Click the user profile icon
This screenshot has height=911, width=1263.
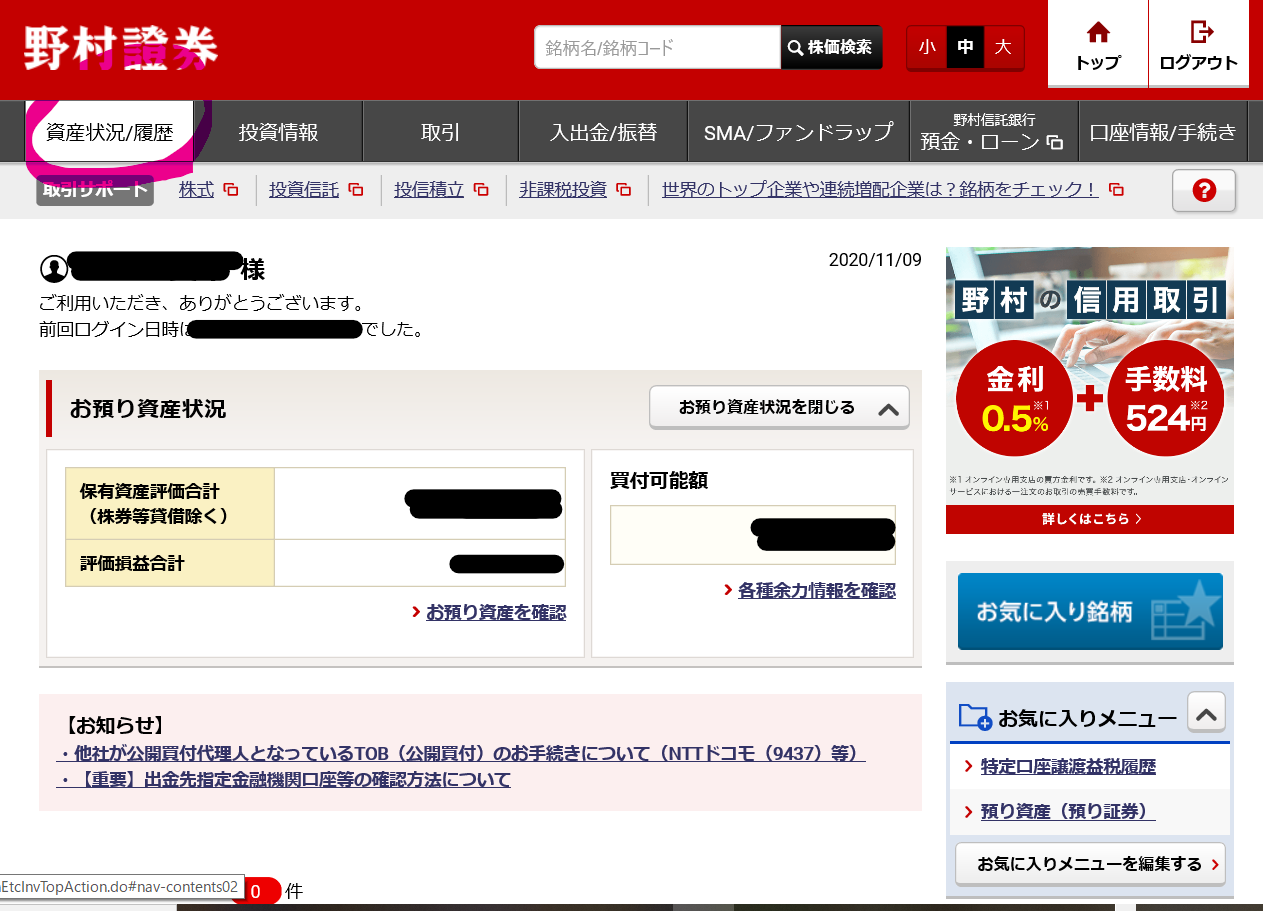click(53, 268)
